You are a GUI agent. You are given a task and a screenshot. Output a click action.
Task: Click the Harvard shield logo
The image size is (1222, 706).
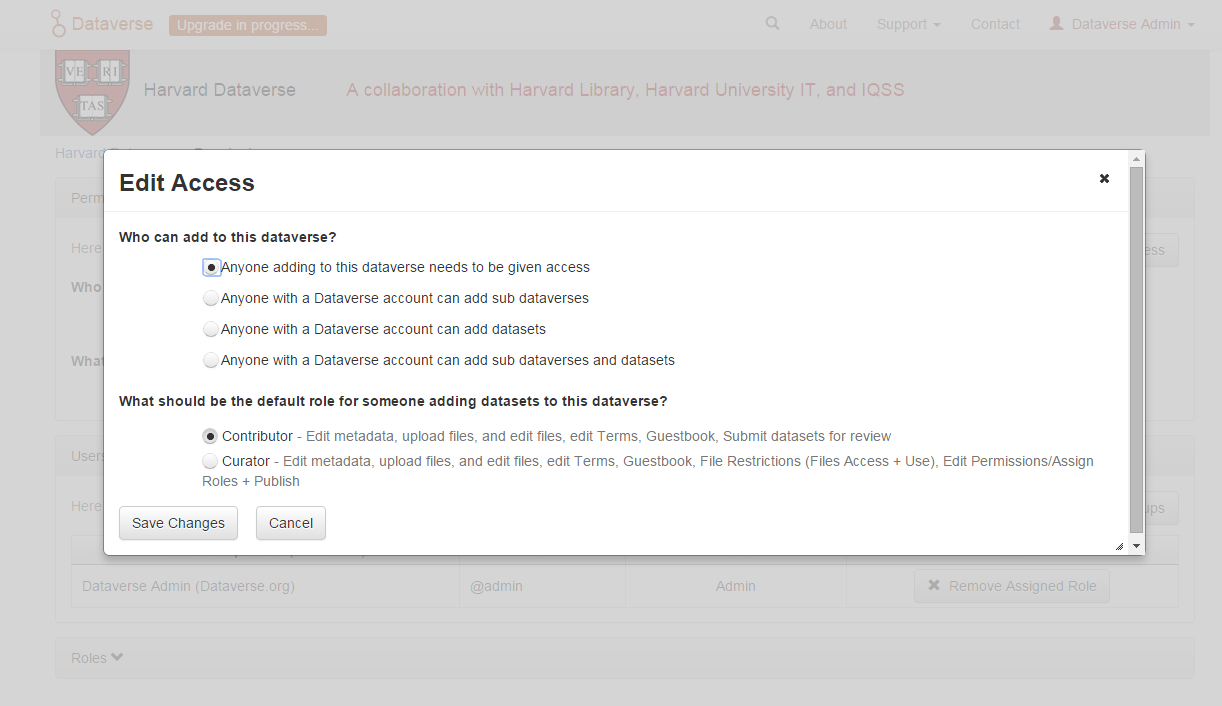pyautogui.click(x=92, y=91)
